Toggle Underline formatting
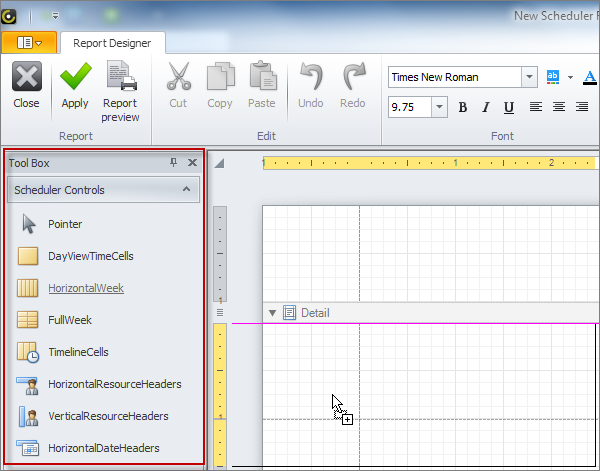The height and width of the screenshot is (471, 600). [509, 107]
